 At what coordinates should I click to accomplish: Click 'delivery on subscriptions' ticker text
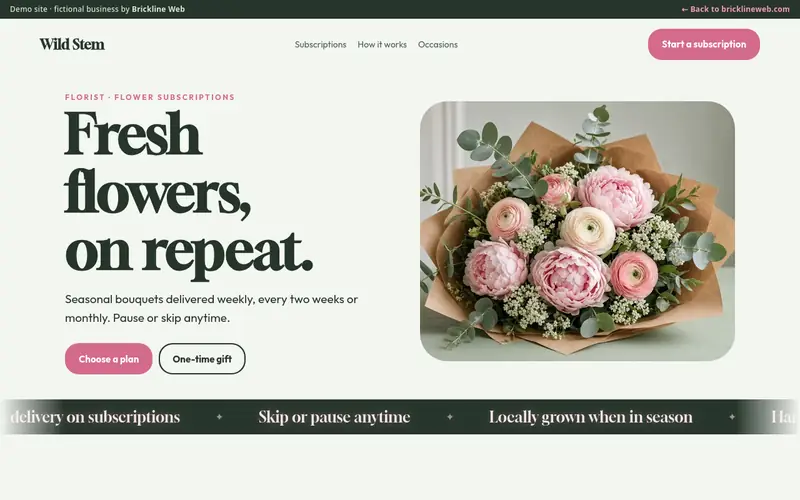pyautogui.click(x=95, y=417)
